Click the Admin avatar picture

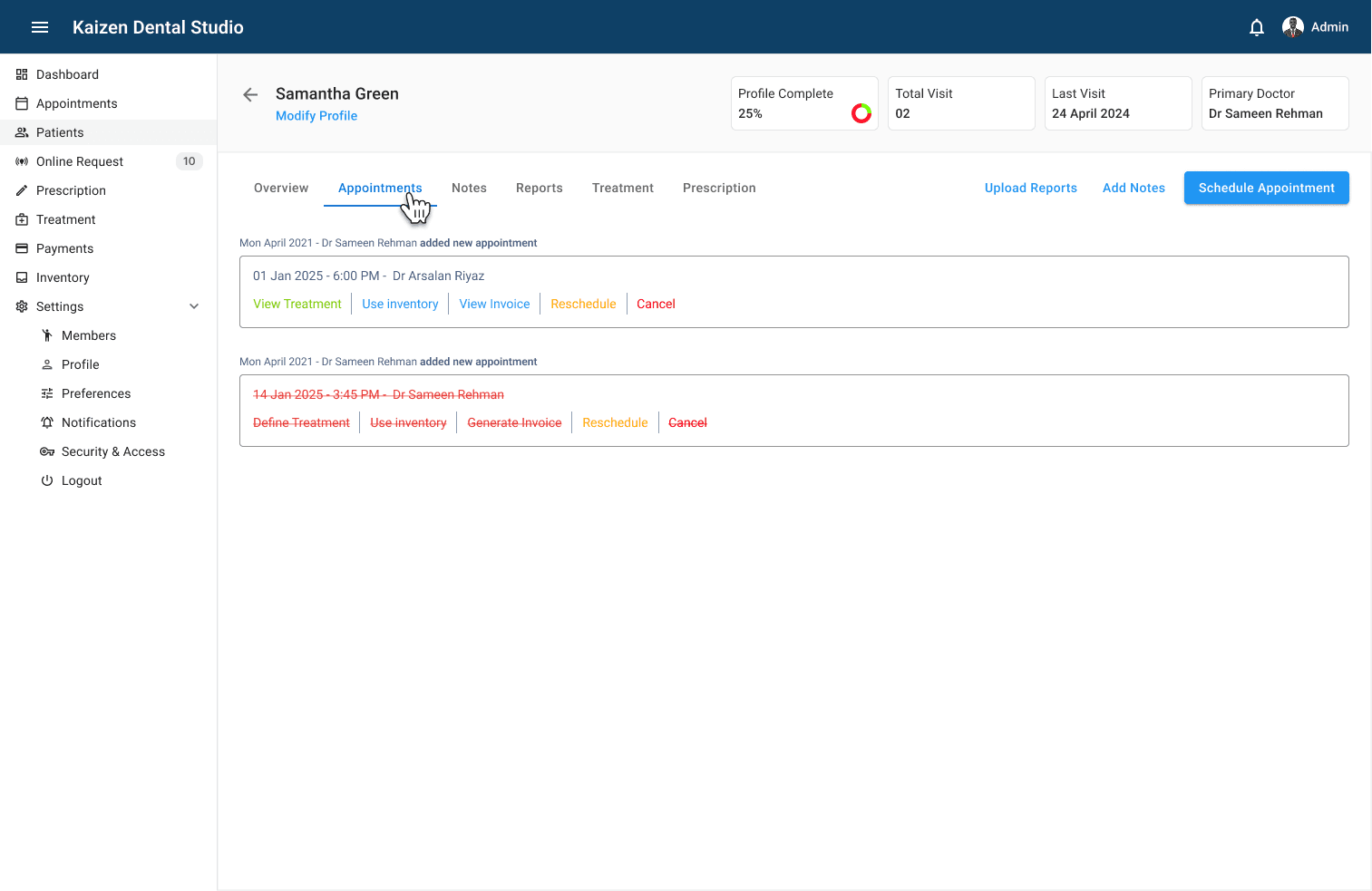(1292, 27)
